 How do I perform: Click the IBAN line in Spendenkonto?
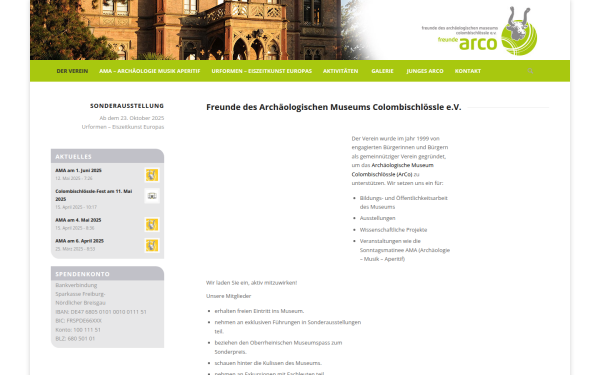coord(101,312)
